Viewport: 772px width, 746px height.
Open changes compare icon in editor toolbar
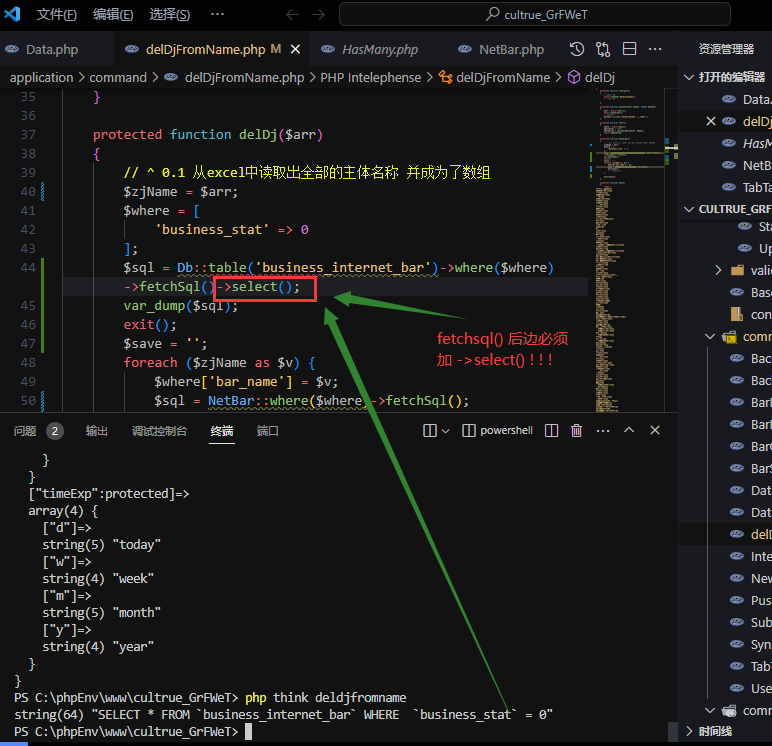coord(603,49)
